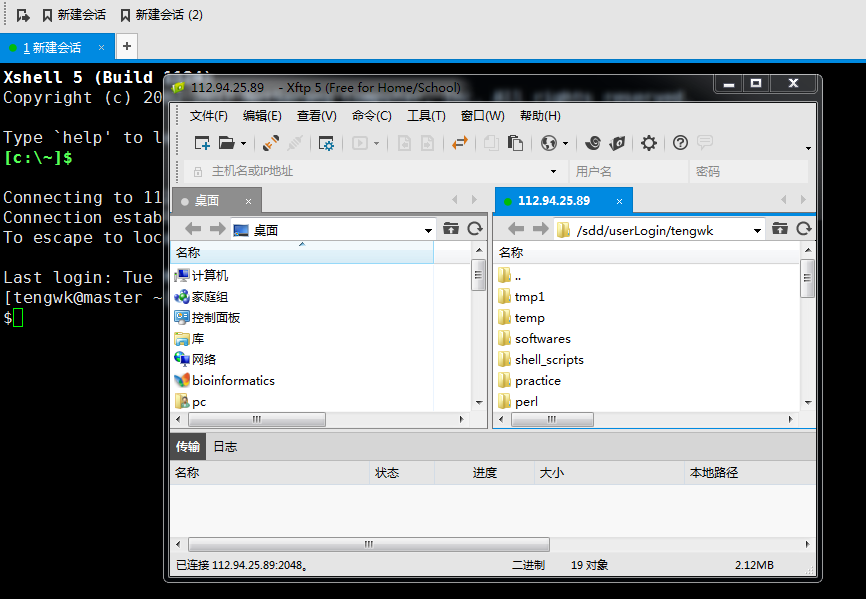
Task: Refresh the local pane file list
Action: (x=475, y=229)
